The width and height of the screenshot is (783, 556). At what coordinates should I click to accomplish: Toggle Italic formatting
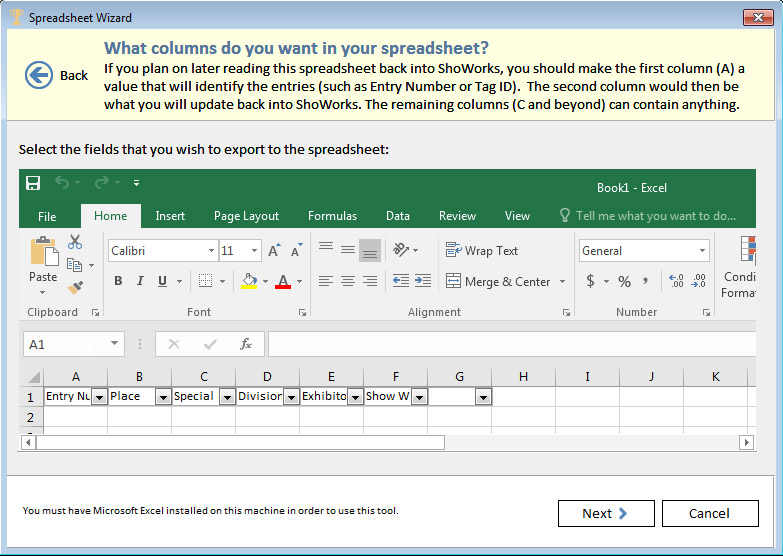click(140, 282)
